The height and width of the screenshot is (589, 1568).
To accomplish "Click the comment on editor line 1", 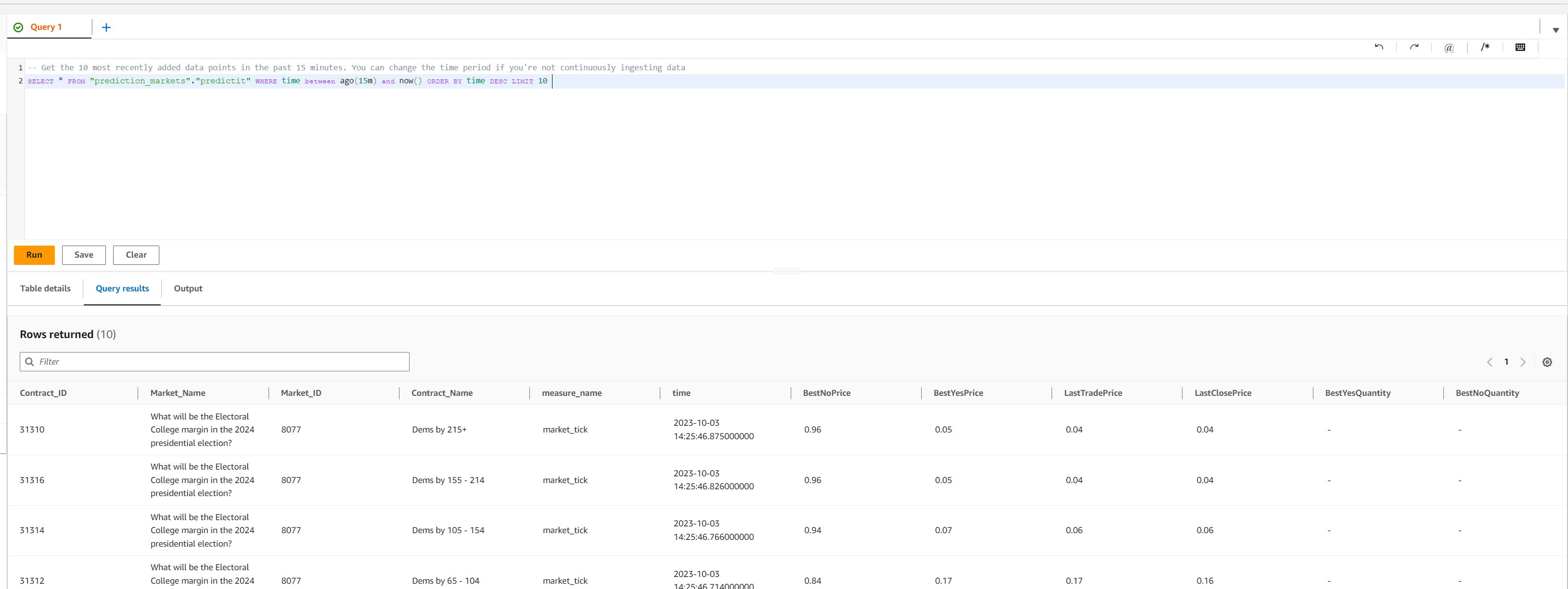I will (357, 67).
